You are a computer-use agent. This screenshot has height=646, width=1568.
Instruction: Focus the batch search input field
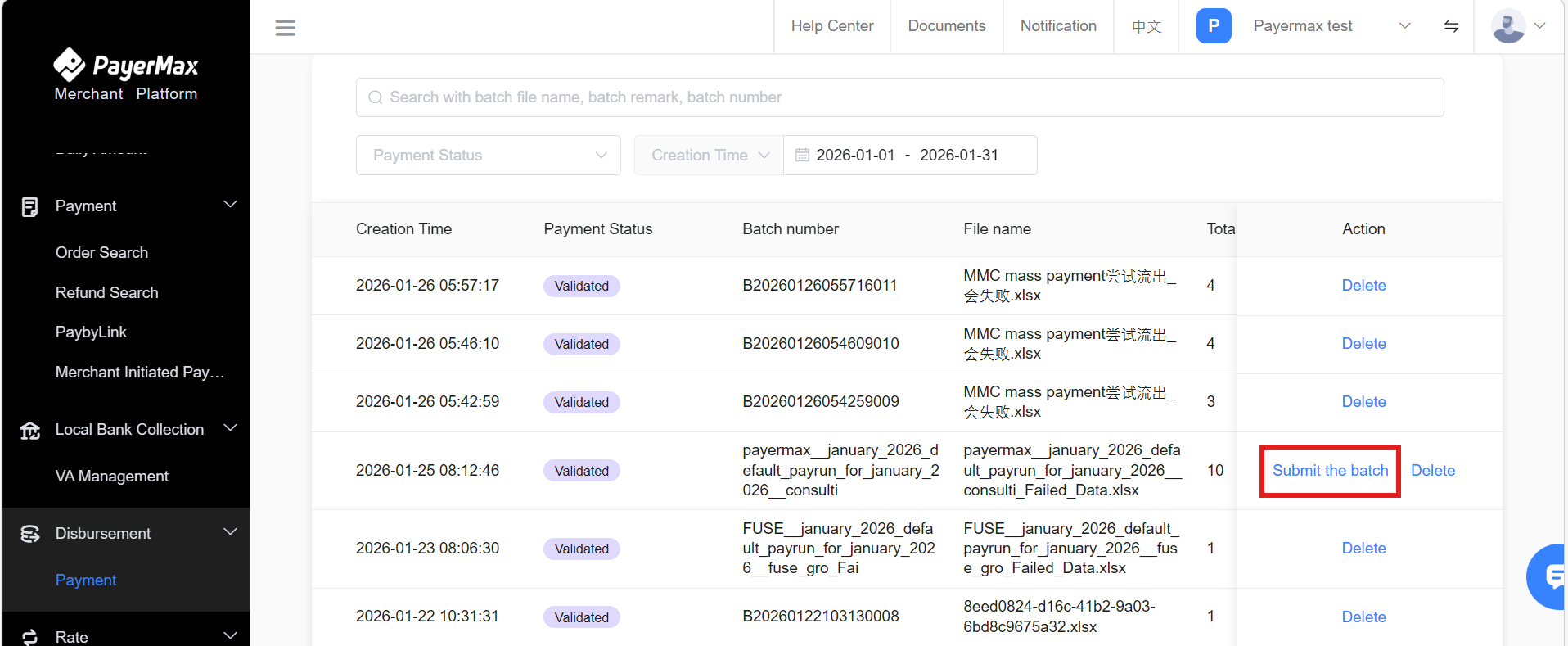click(x=900, y=97)
